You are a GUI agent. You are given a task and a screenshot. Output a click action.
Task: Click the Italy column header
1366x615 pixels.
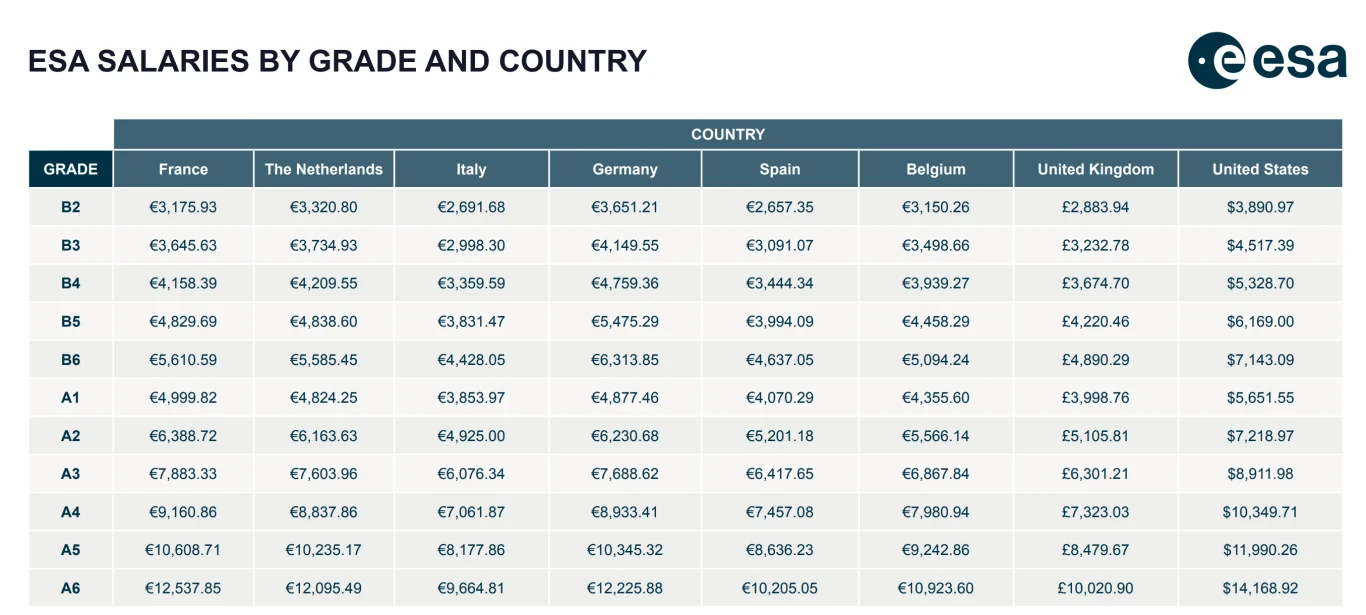point(471,169)
